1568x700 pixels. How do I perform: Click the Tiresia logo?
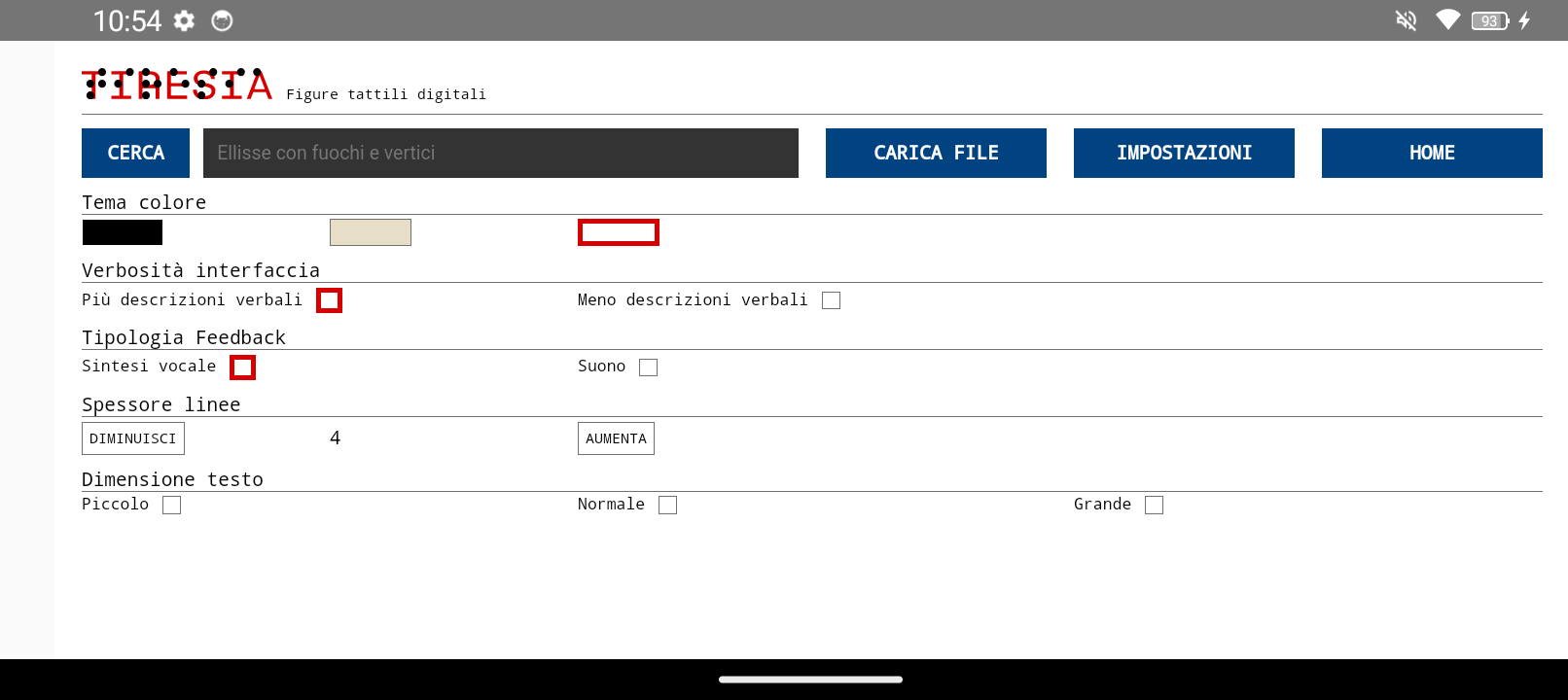[x=177, y=85]
